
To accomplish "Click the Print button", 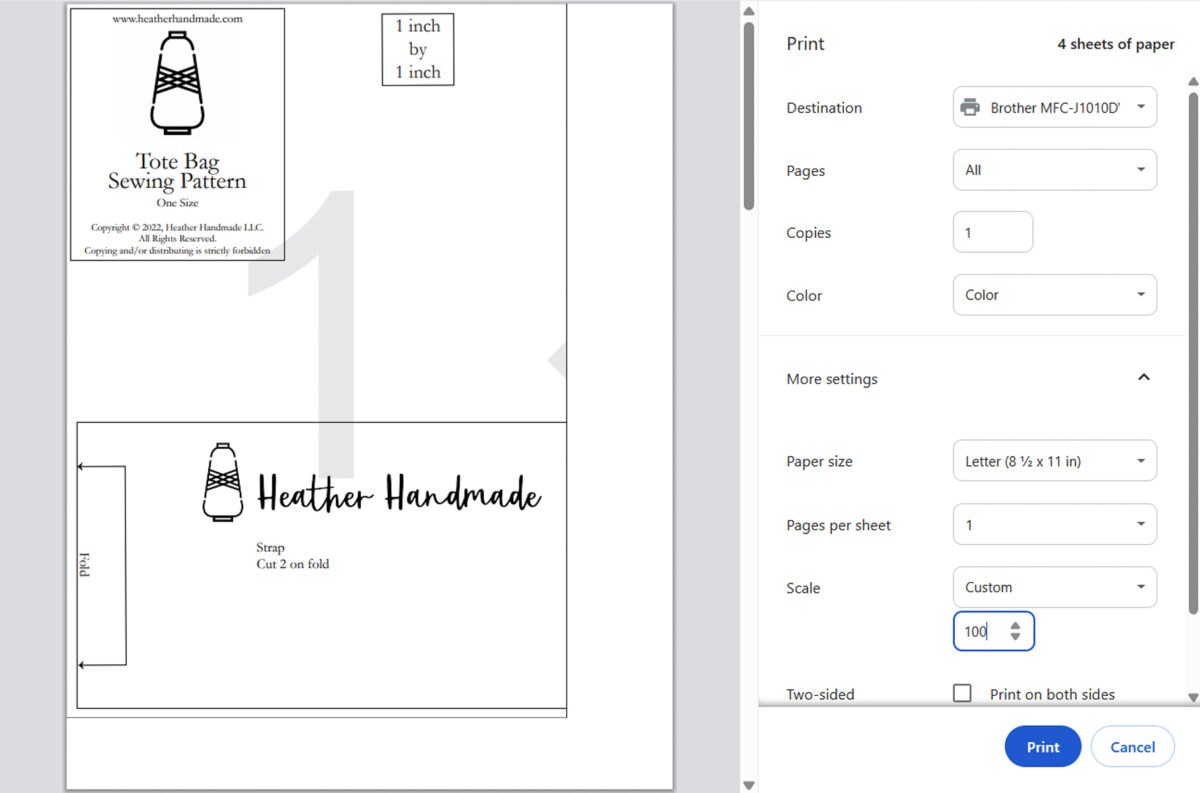I will (x=1043, y=746).
